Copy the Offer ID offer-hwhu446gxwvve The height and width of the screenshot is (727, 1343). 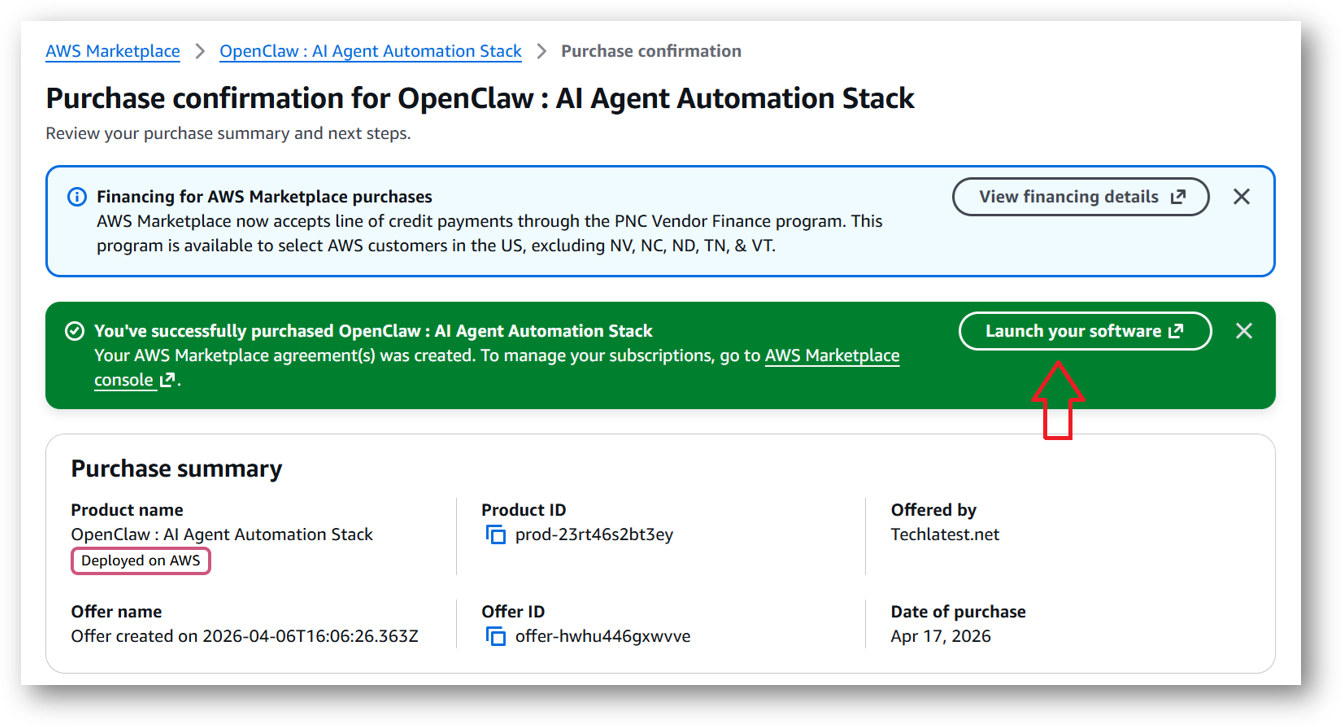click(x=496, y=637)
